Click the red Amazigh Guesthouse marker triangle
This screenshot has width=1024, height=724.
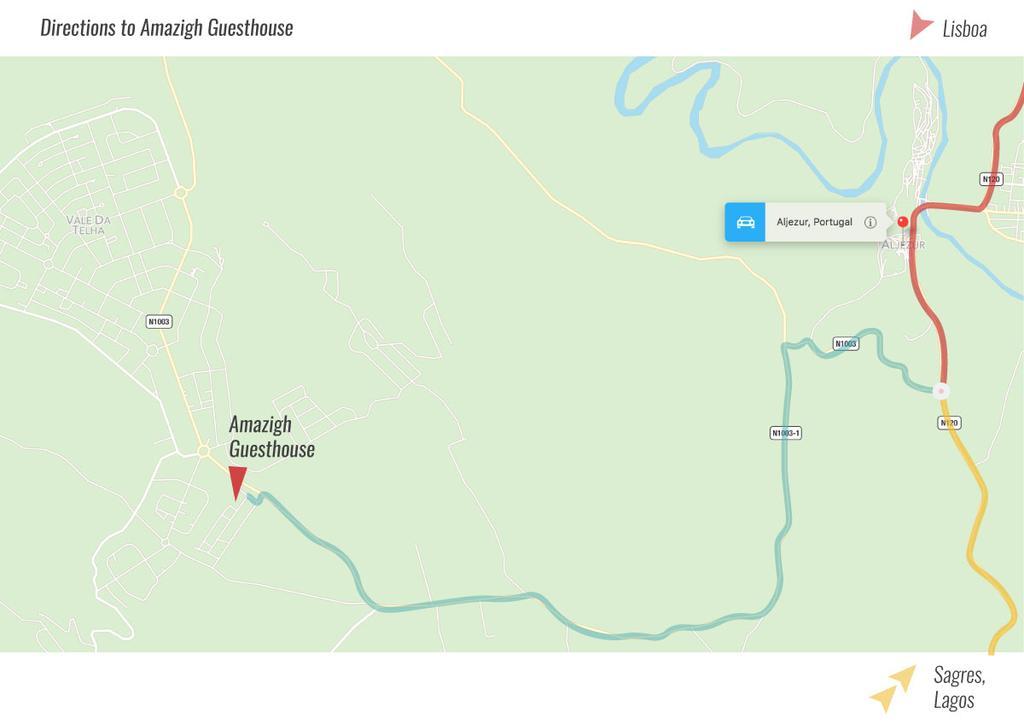point(237,483)
